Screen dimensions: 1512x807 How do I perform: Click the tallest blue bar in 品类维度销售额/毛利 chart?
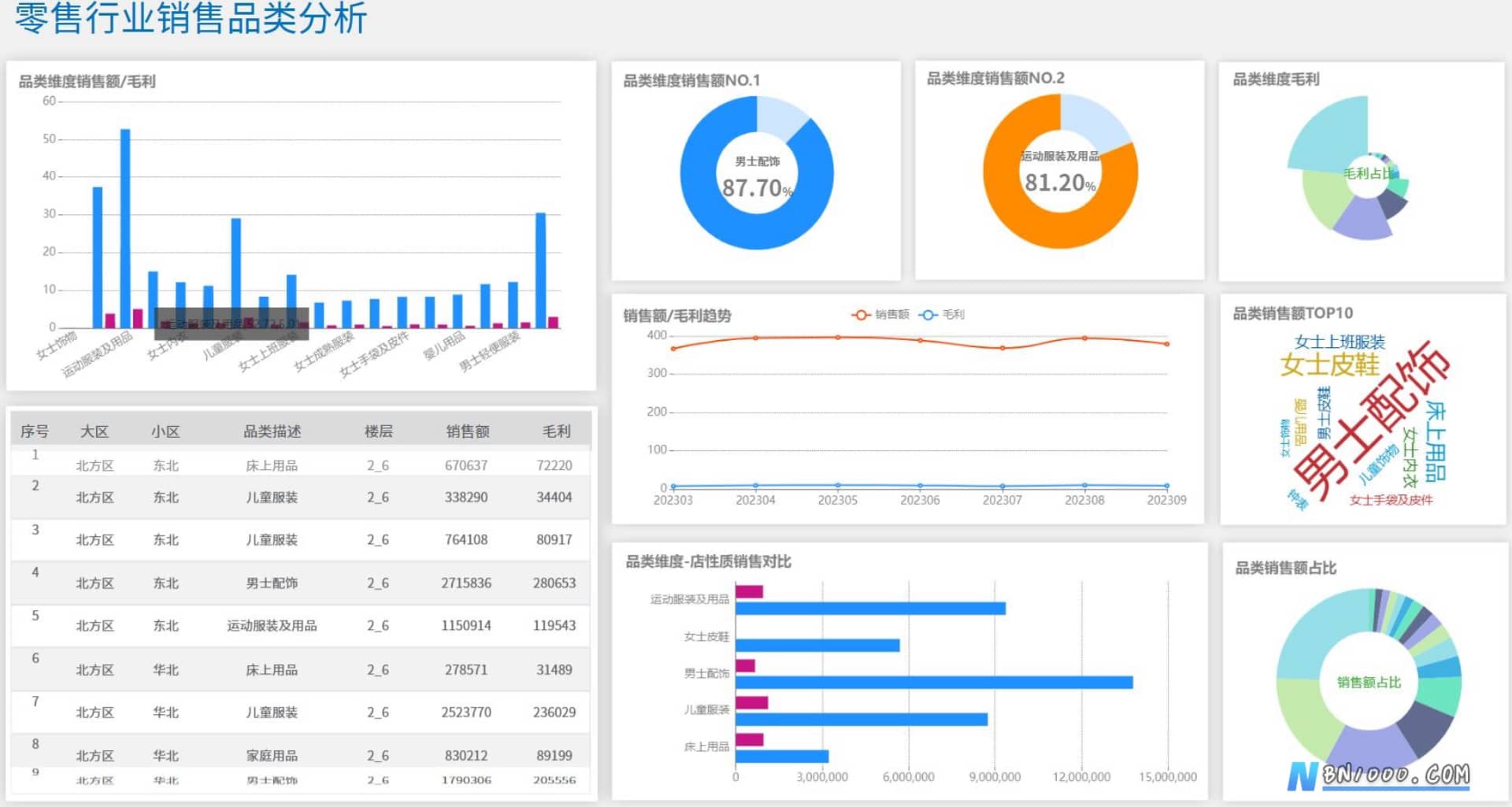(x=125, y=228)
